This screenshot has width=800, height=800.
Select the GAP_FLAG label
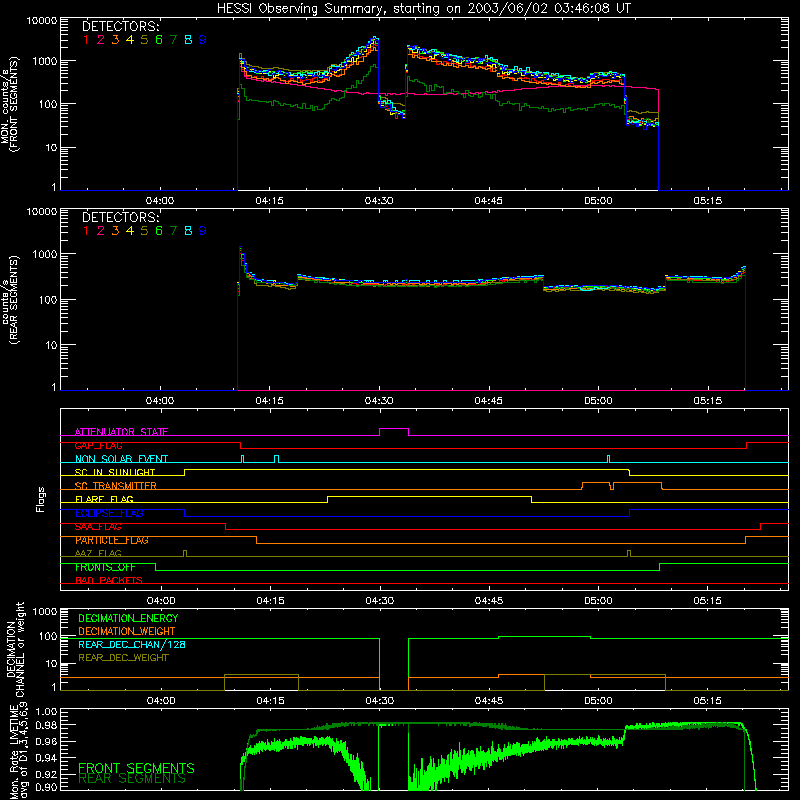(x=98, y=445)
